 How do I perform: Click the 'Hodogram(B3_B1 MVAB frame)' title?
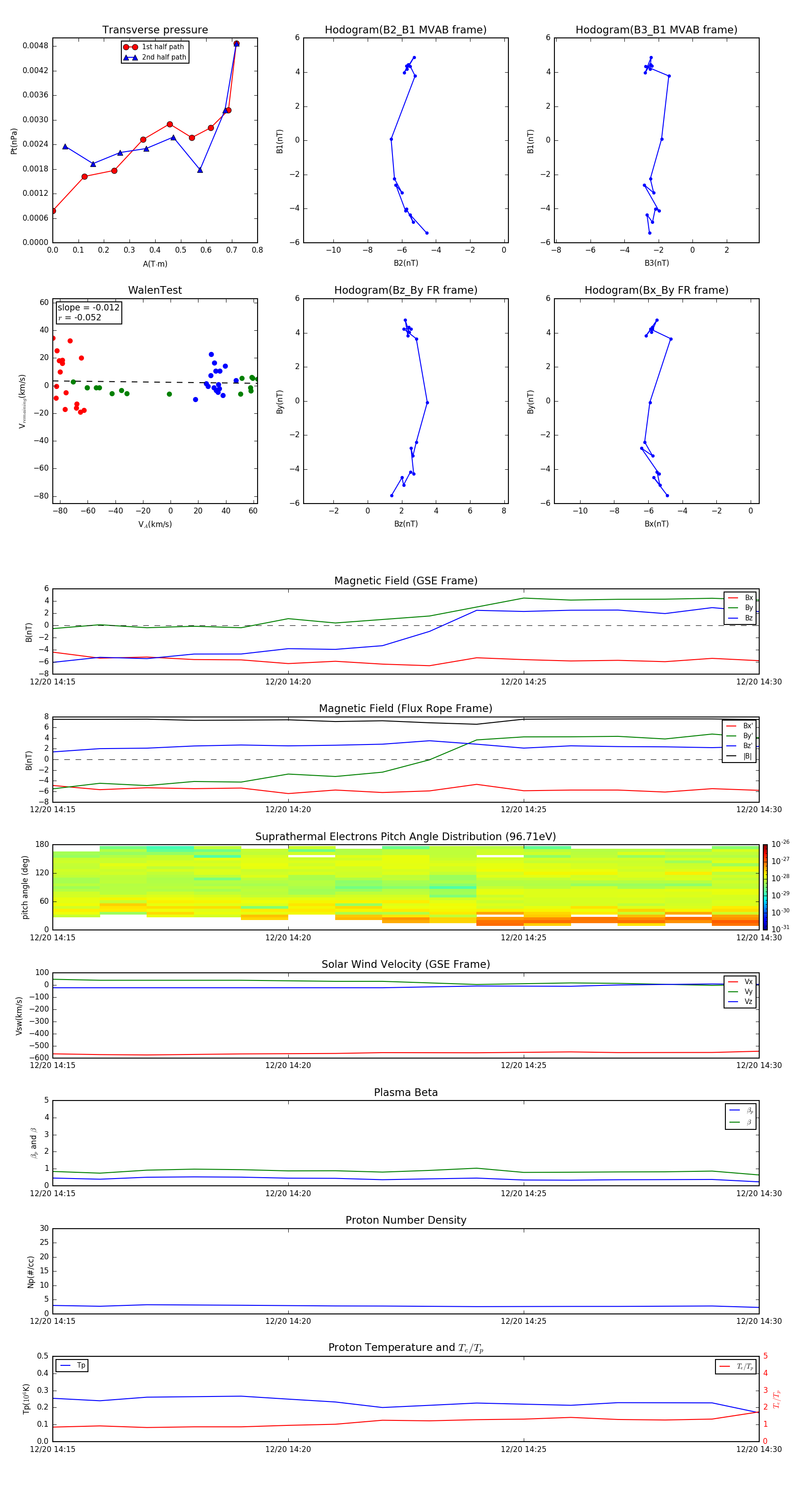[656, 30]
